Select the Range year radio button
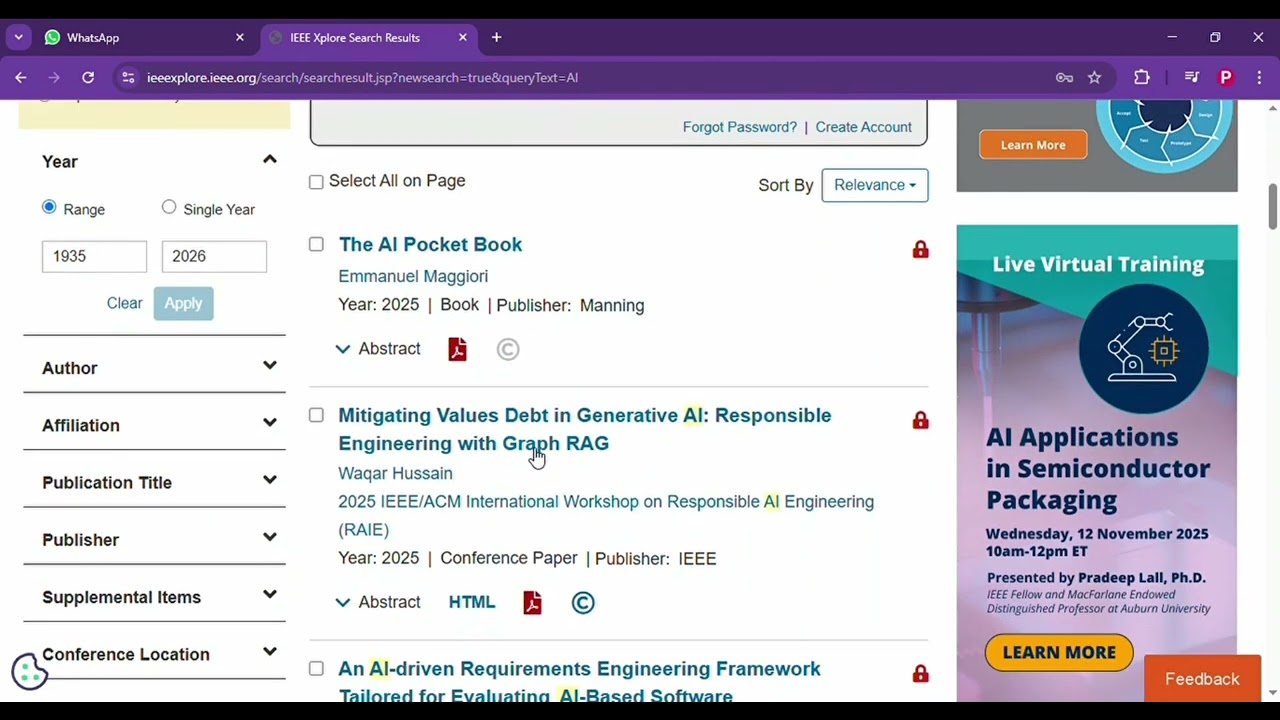 coord(49,207)
